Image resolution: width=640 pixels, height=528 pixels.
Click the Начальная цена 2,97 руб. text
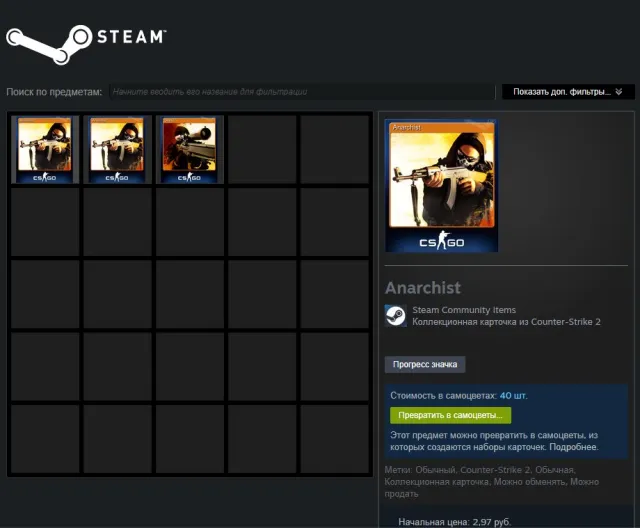(454, 522)
